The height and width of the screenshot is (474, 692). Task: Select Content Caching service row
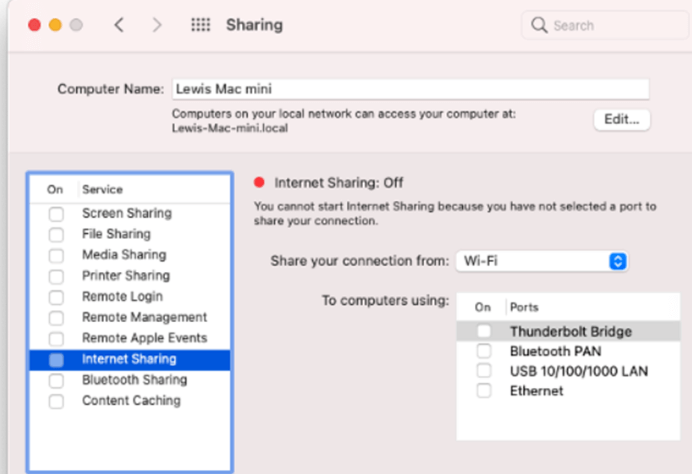pyautogui.click(x=130, y=401)
